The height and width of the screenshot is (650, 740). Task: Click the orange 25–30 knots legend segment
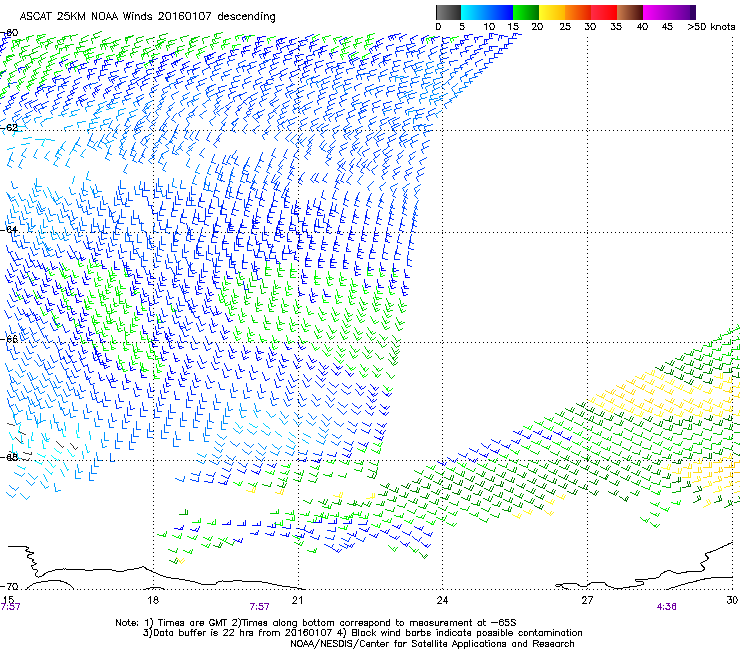tap(578, 12)
